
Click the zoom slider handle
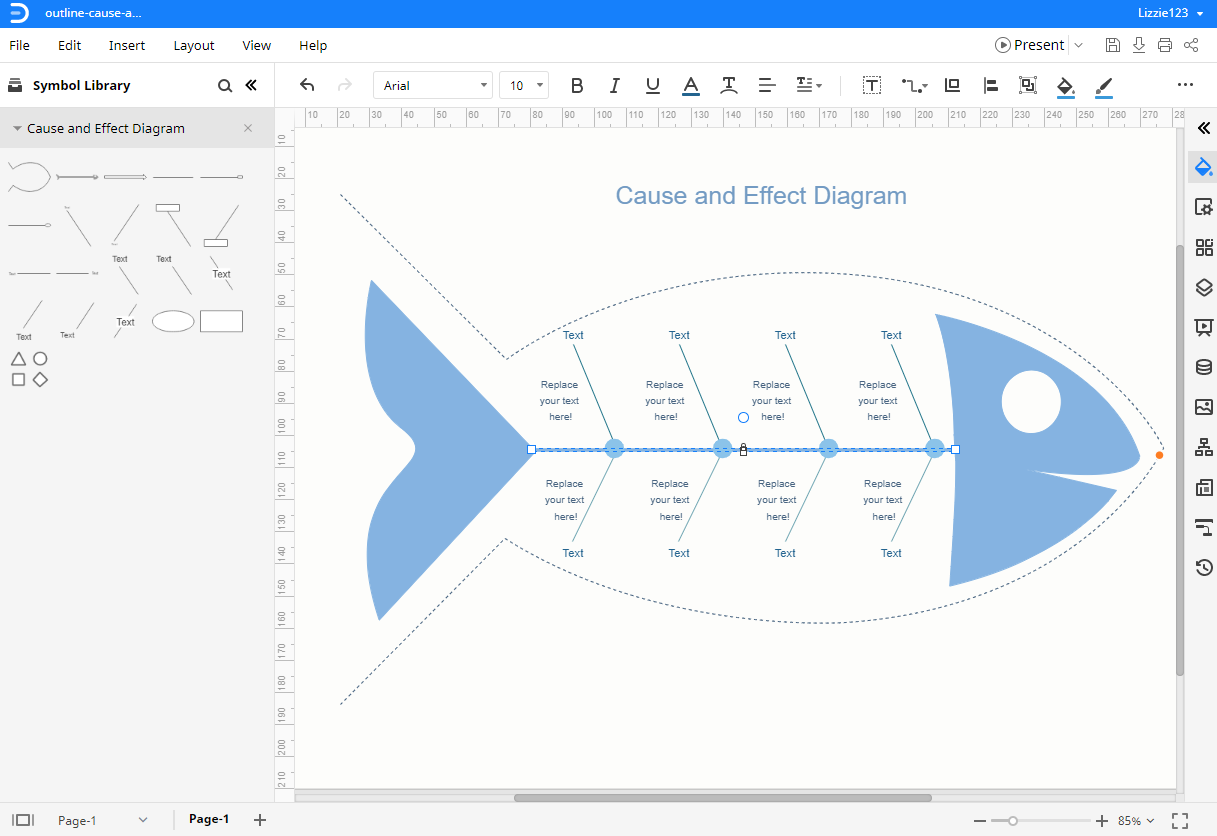click(x=1013, y=821)
